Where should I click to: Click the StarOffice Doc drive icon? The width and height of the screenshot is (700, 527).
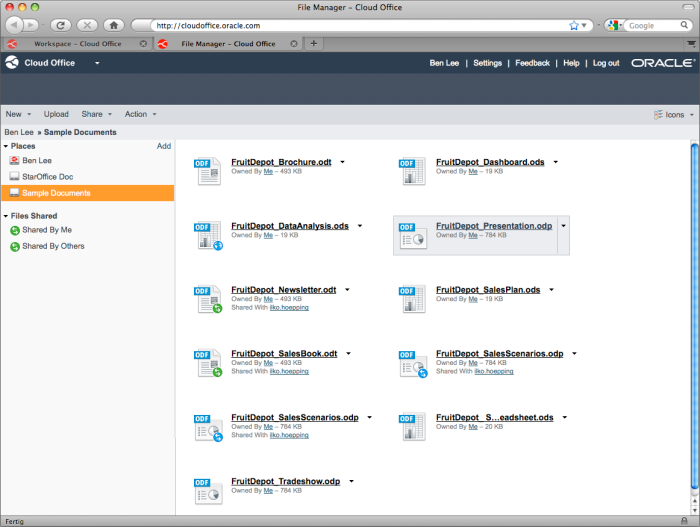pyautogui.click(x=14, y=176)
